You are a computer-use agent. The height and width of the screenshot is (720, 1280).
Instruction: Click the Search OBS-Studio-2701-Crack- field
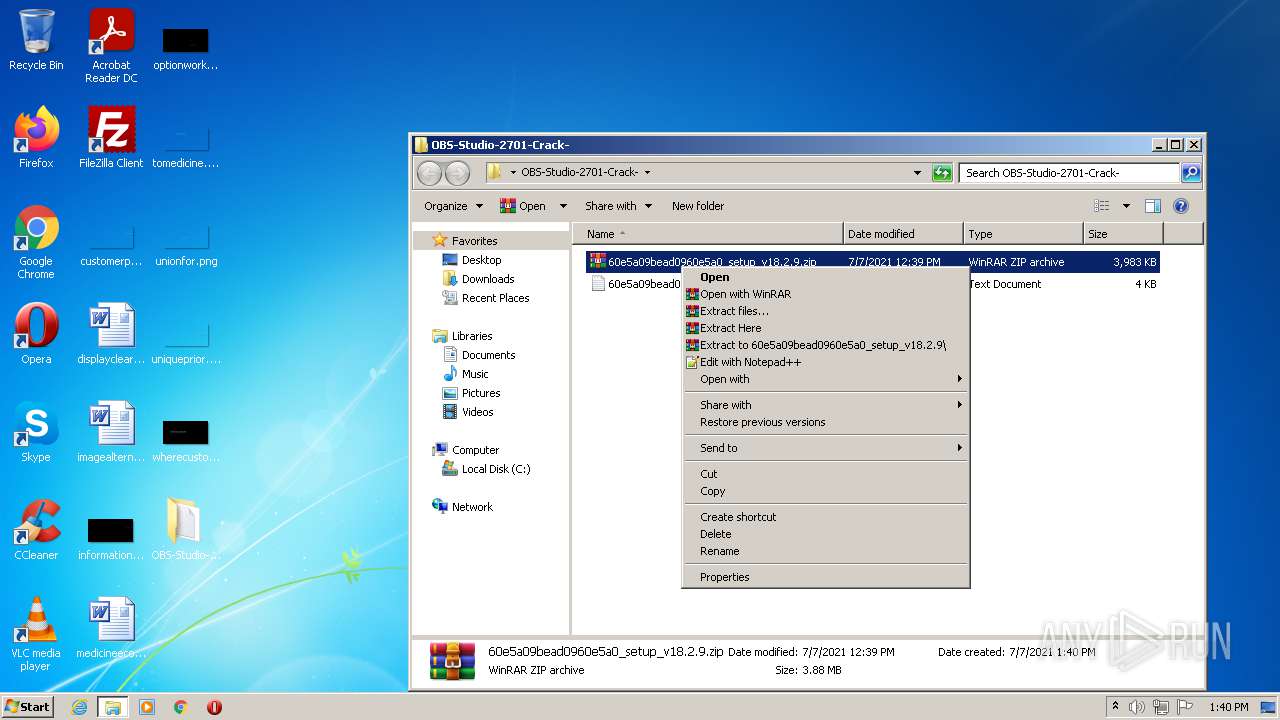(1069, 173)
